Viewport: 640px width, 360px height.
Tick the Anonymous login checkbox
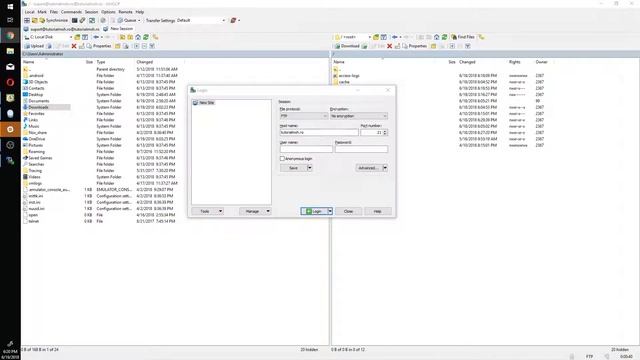click(x=282, y=158)
